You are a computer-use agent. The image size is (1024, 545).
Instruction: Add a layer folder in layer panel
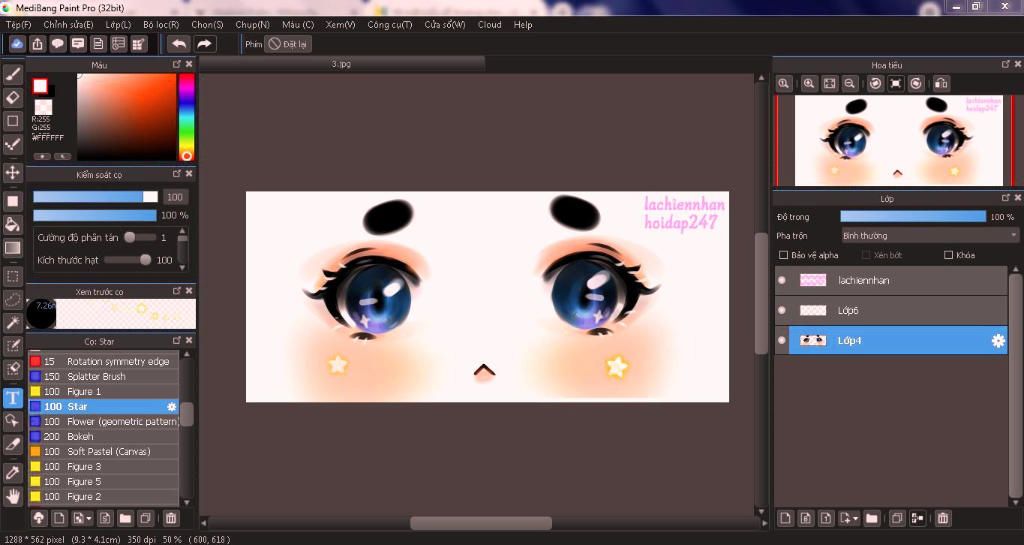(x=871, y=518)
